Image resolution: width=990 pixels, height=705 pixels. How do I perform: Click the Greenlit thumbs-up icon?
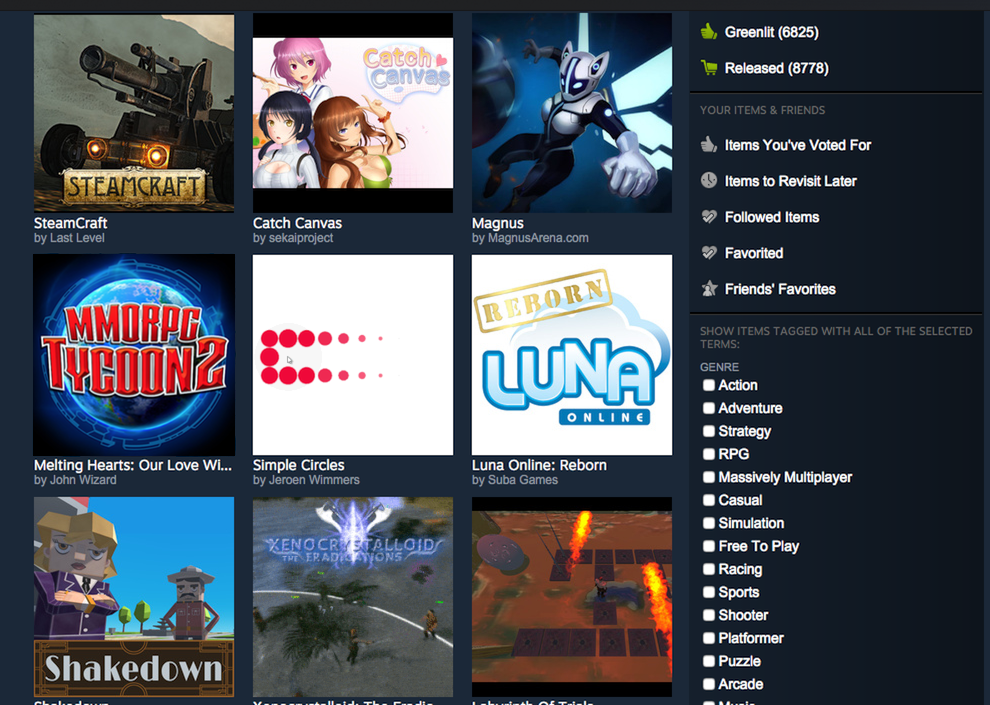pos(708,32)
